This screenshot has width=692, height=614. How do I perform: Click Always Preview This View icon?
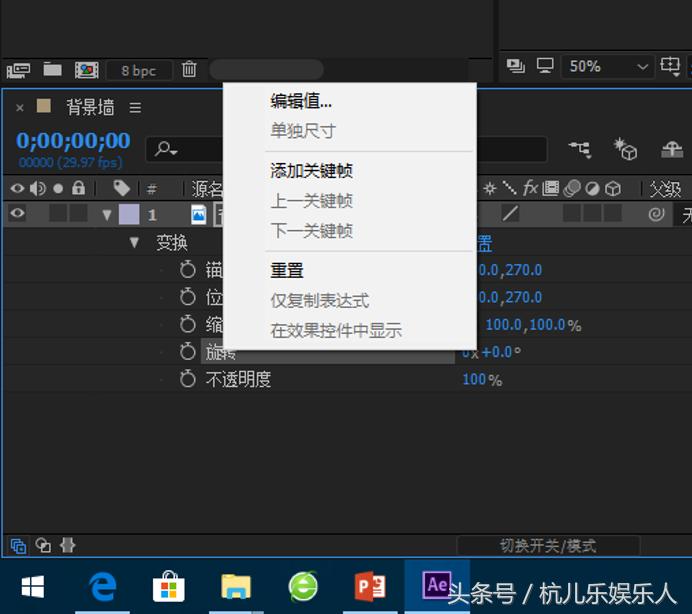pyautogui.click(x=515, y=66)
